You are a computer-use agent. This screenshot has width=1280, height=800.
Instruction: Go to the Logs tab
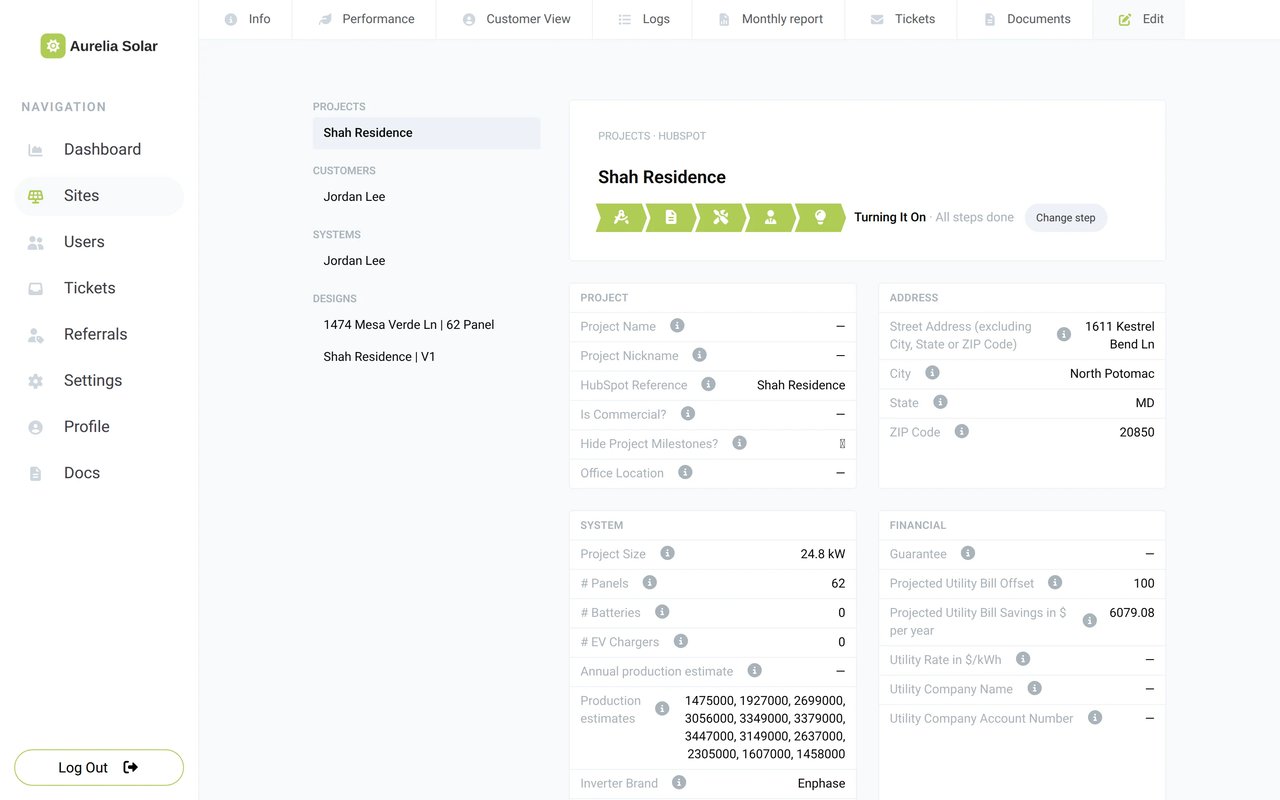(643, 19)
